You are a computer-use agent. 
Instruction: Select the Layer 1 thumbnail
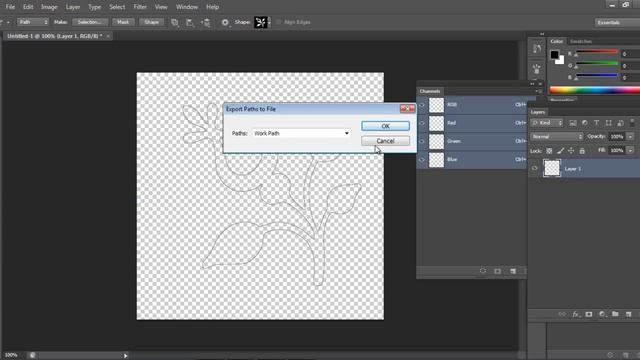click(552, 168)
